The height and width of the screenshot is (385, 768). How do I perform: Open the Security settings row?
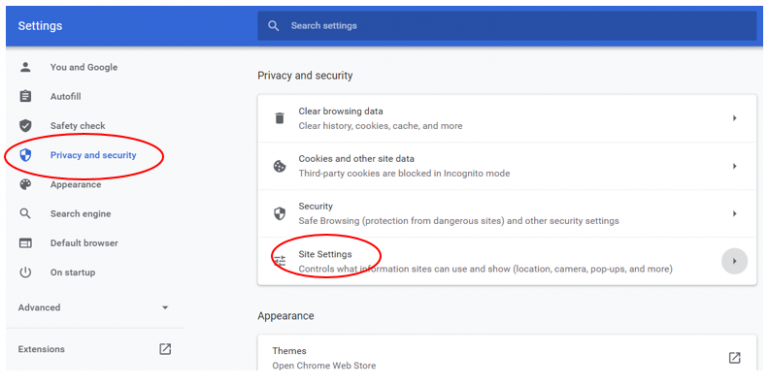pyautogui.click(x=507, y=214)
